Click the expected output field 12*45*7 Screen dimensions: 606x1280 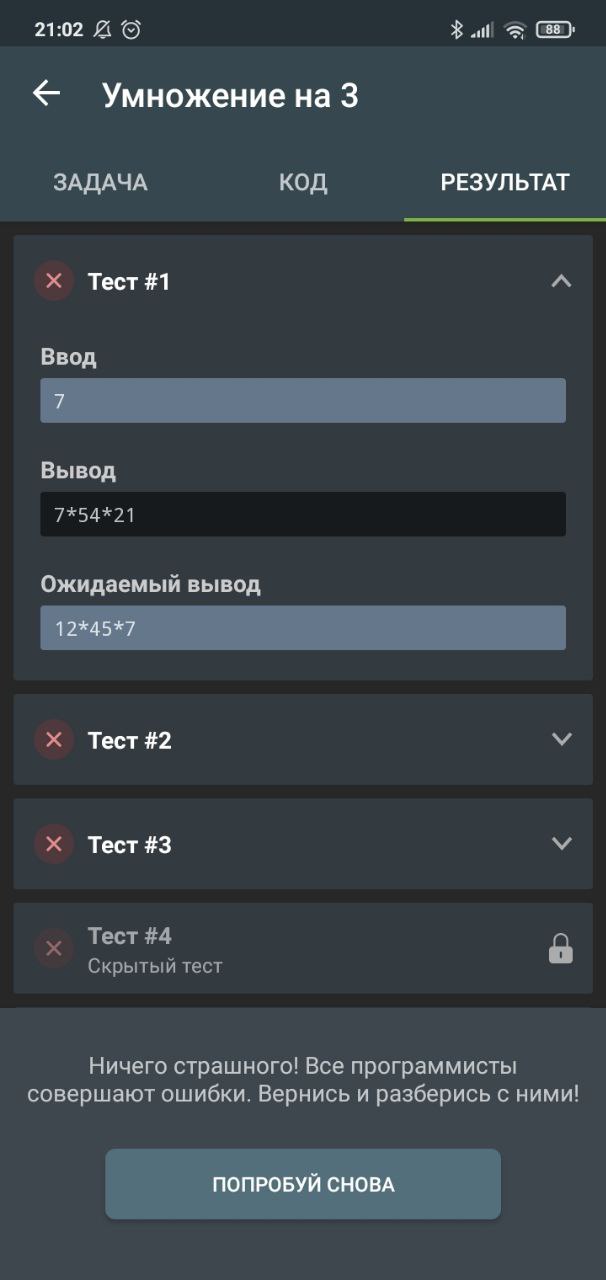tap(303, 628)
